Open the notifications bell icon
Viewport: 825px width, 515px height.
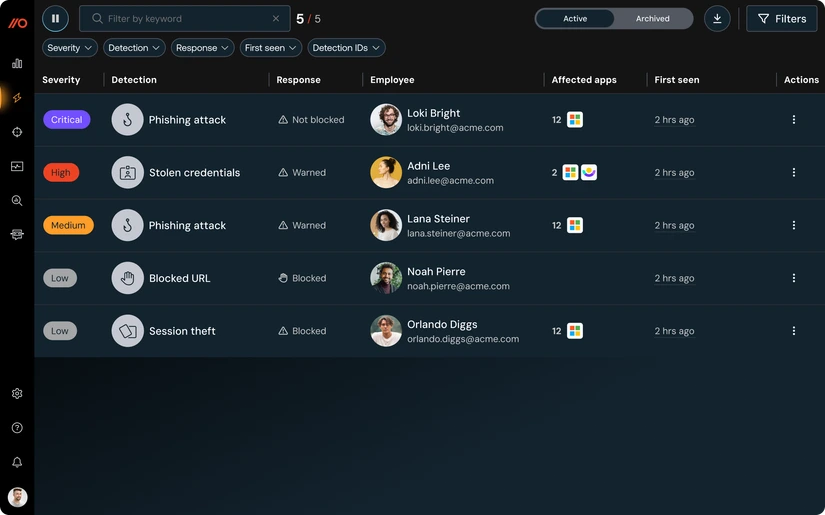pos(17,462)
